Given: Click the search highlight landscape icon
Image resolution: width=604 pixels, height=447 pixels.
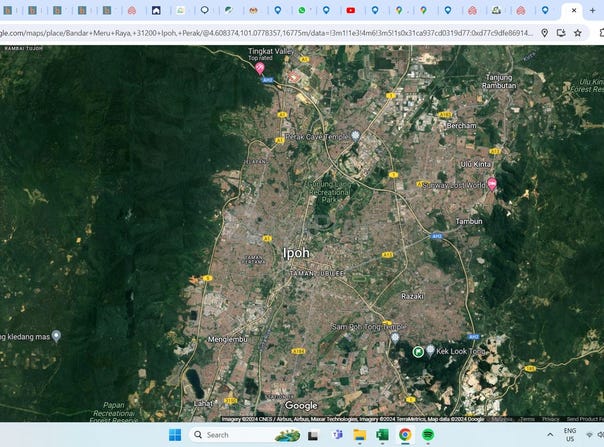Looking at the screenshot, I should (x=287, y=435).
